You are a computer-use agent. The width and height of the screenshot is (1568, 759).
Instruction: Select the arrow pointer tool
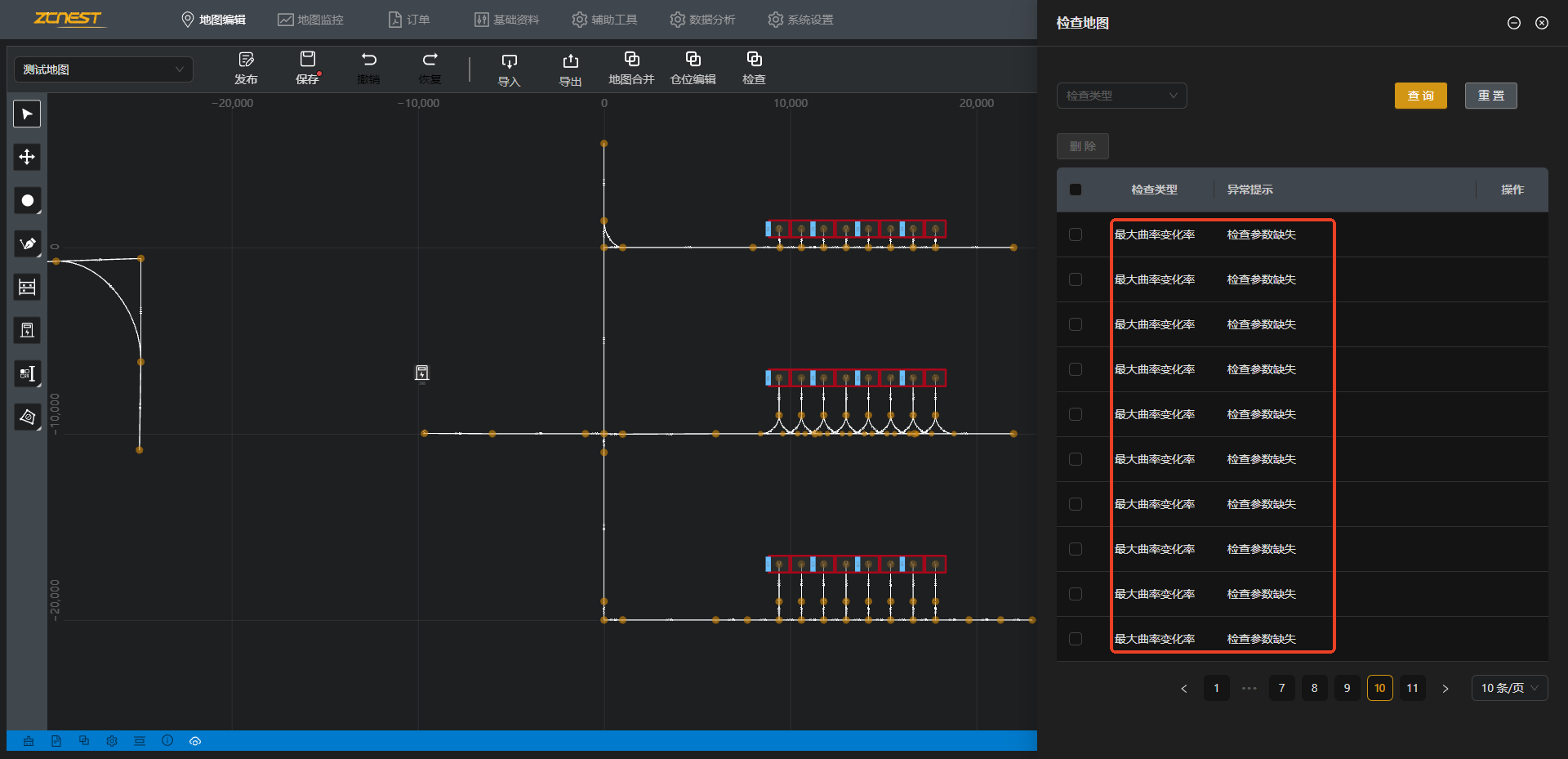(x=27, y=114)
